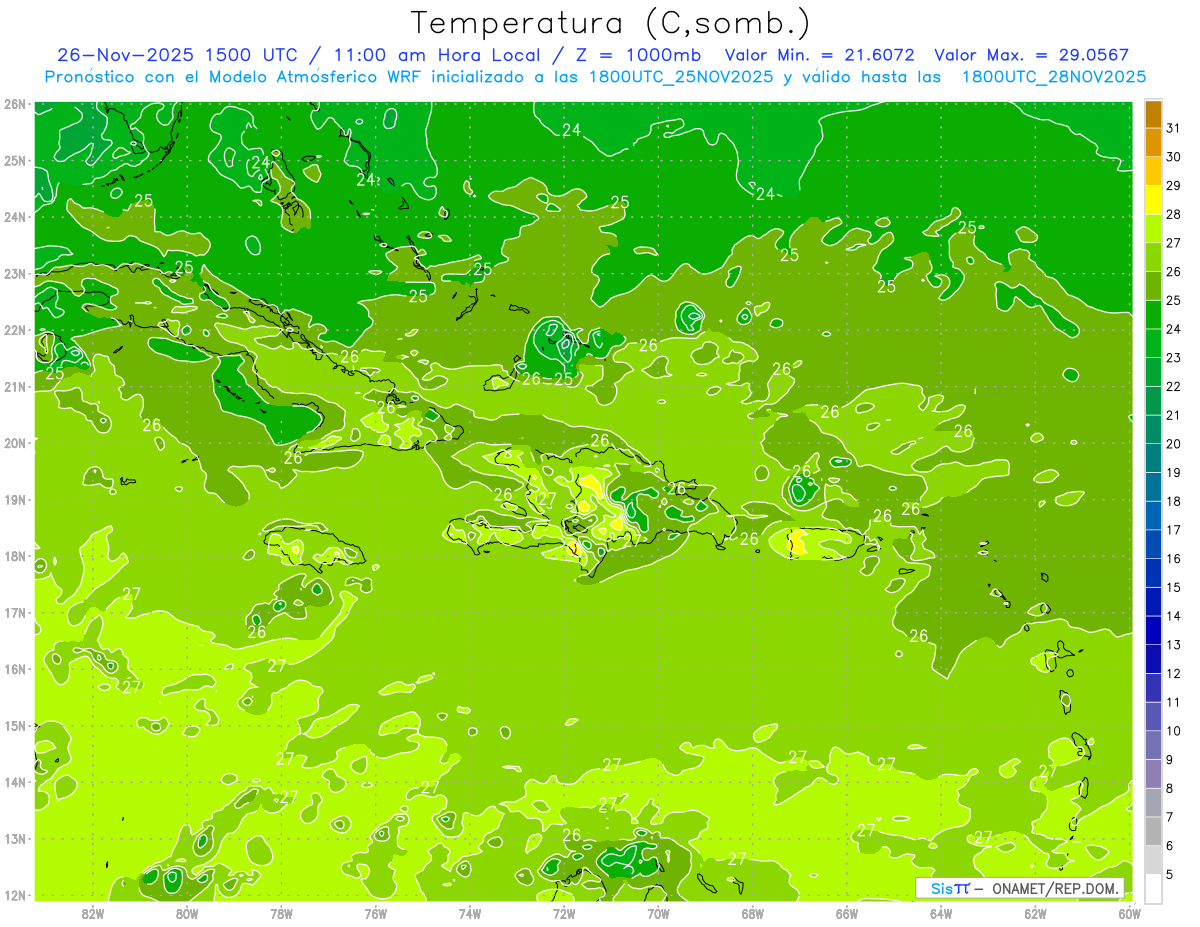The image size is (1200, 927).
Task: Click the 78W longitude axis label
Action: [x=281, y=913]
